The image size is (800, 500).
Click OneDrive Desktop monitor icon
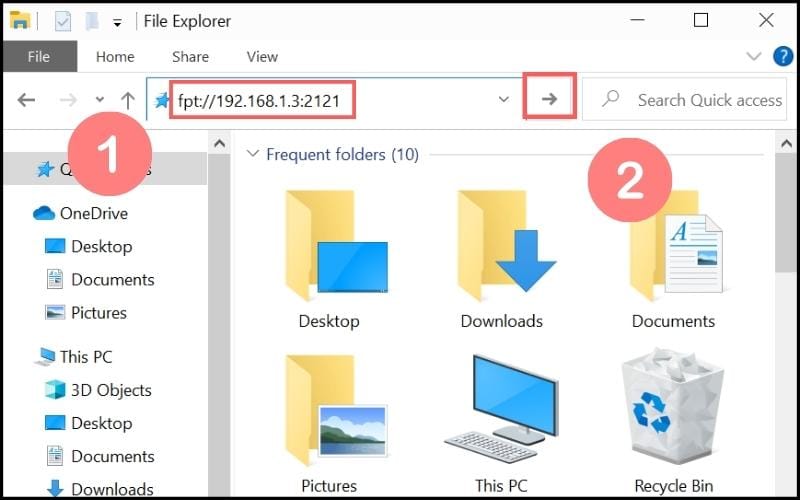tap(55, 246)
